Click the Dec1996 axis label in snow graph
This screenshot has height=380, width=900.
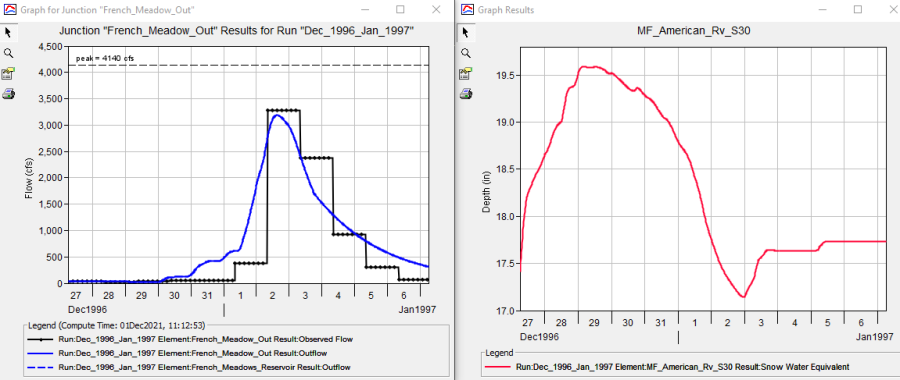(x=539, y=336)
